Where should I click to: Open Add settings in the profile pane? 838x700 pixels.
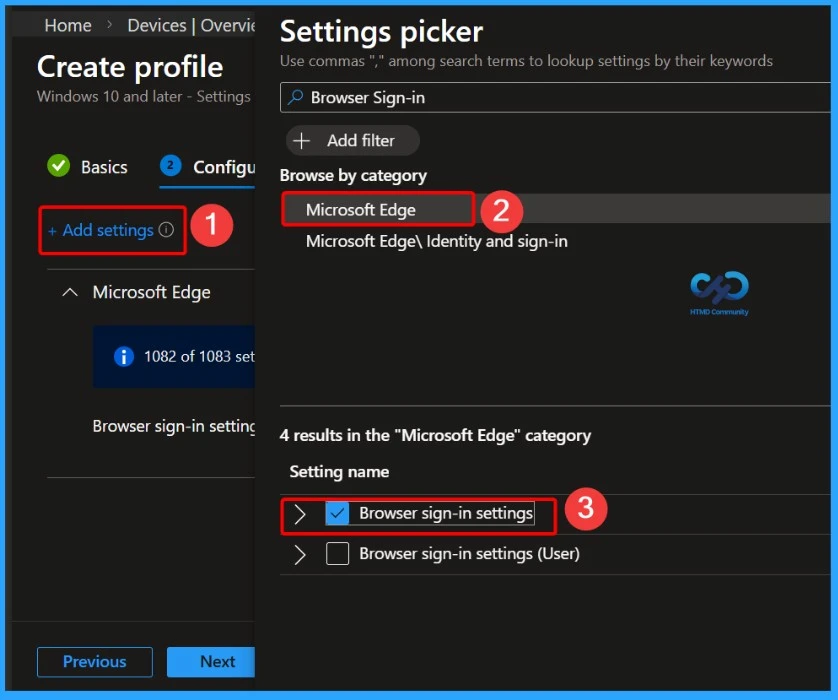tap(105, 230)
